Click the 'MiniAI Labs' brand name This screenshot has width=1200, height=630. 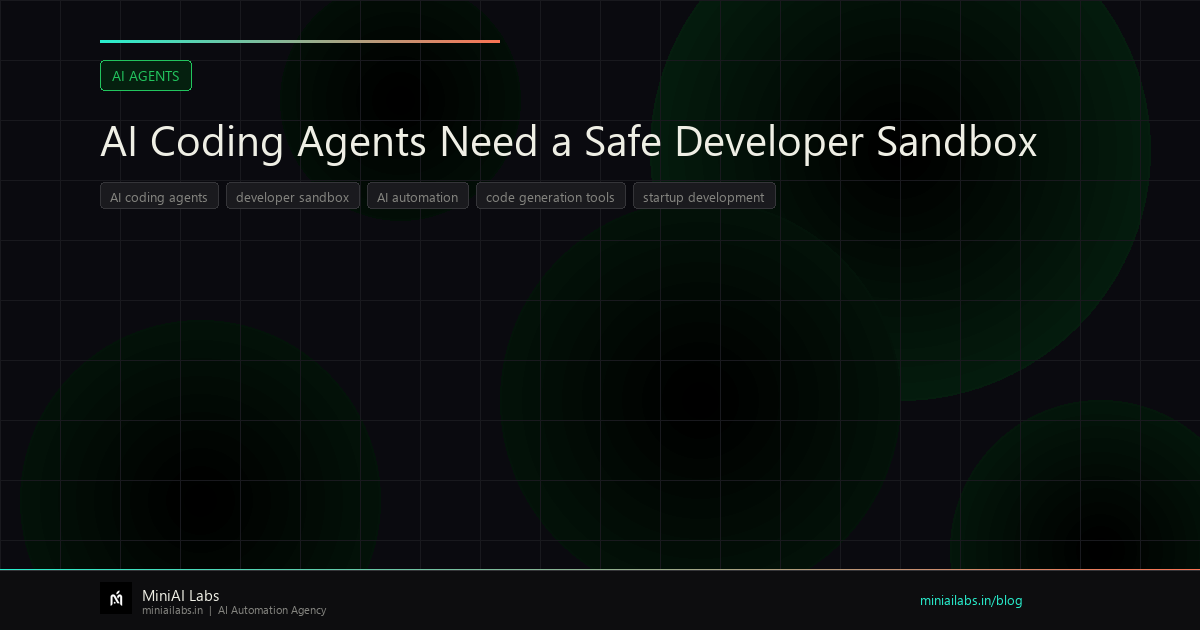coord(181,596)
